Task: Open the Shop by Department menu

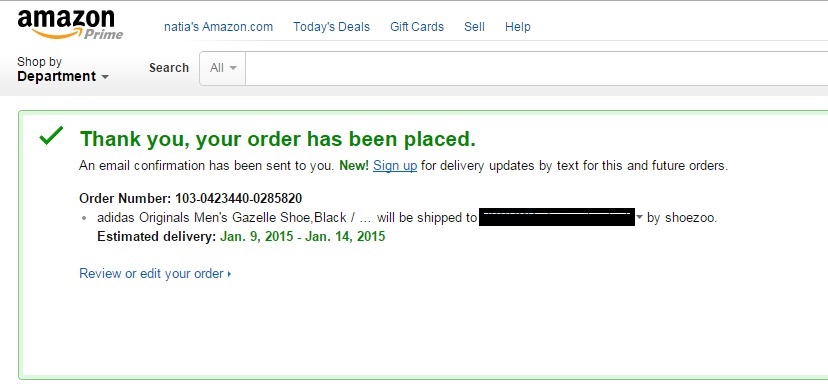Action: (62, 69)
